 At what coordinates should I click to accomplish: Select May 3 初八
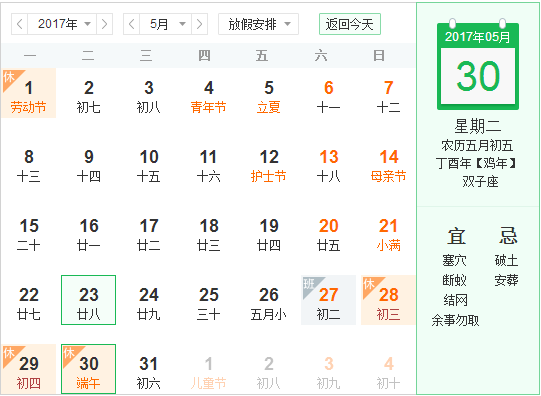pyautogui.click(x=149, y=93)
